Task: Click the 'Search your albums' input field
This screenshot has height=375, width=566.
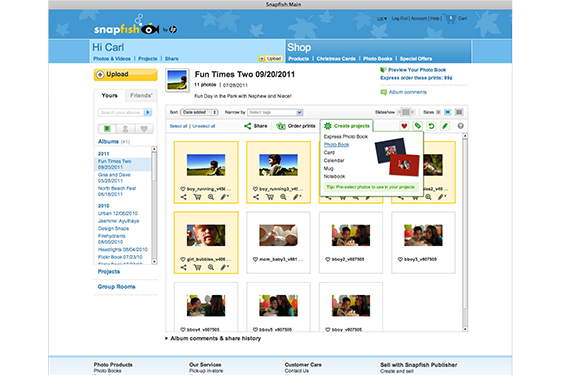Action: pos(121,113)
